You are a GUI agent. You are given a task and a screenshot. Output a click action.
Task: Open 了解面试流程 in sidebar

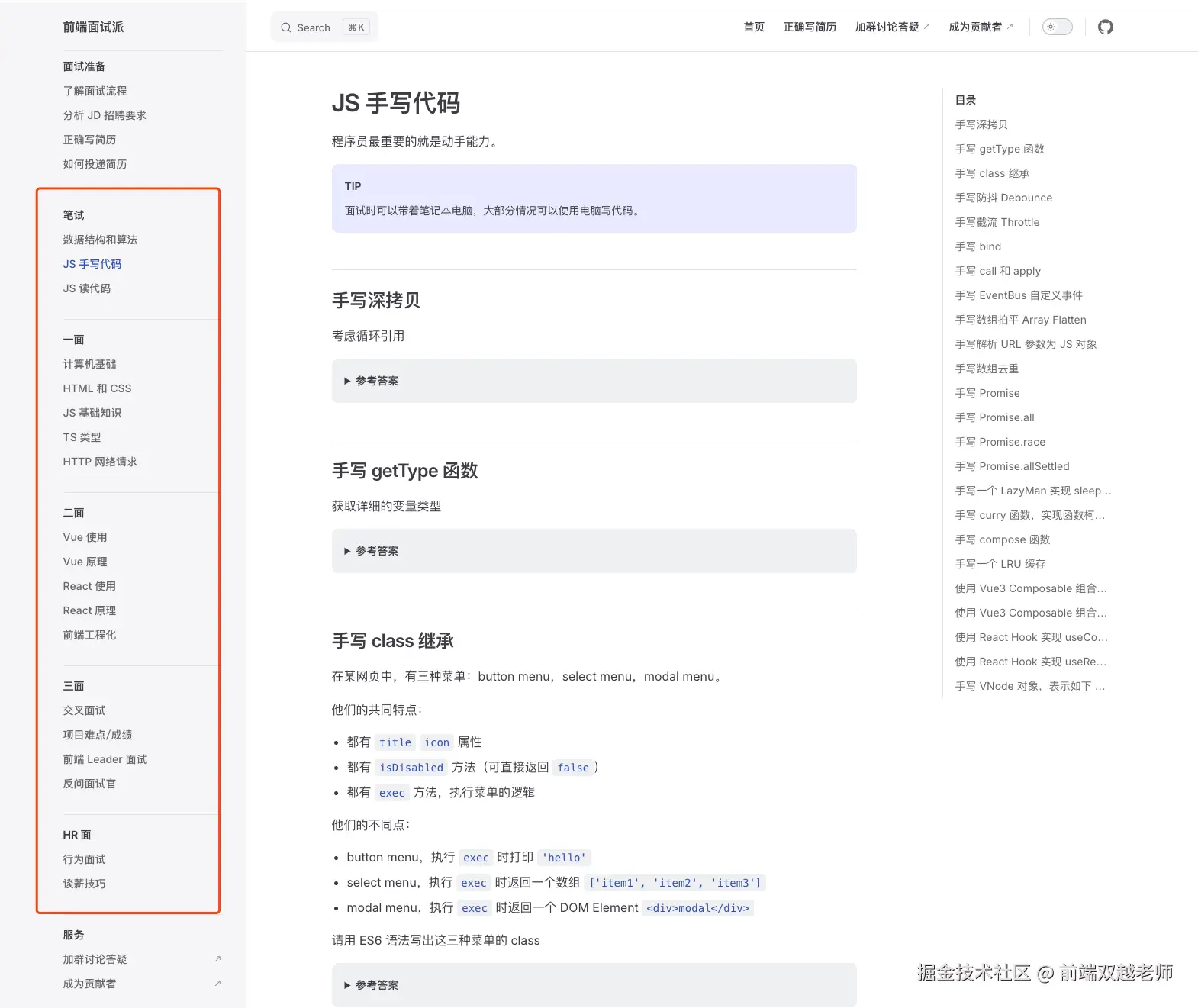95,91
